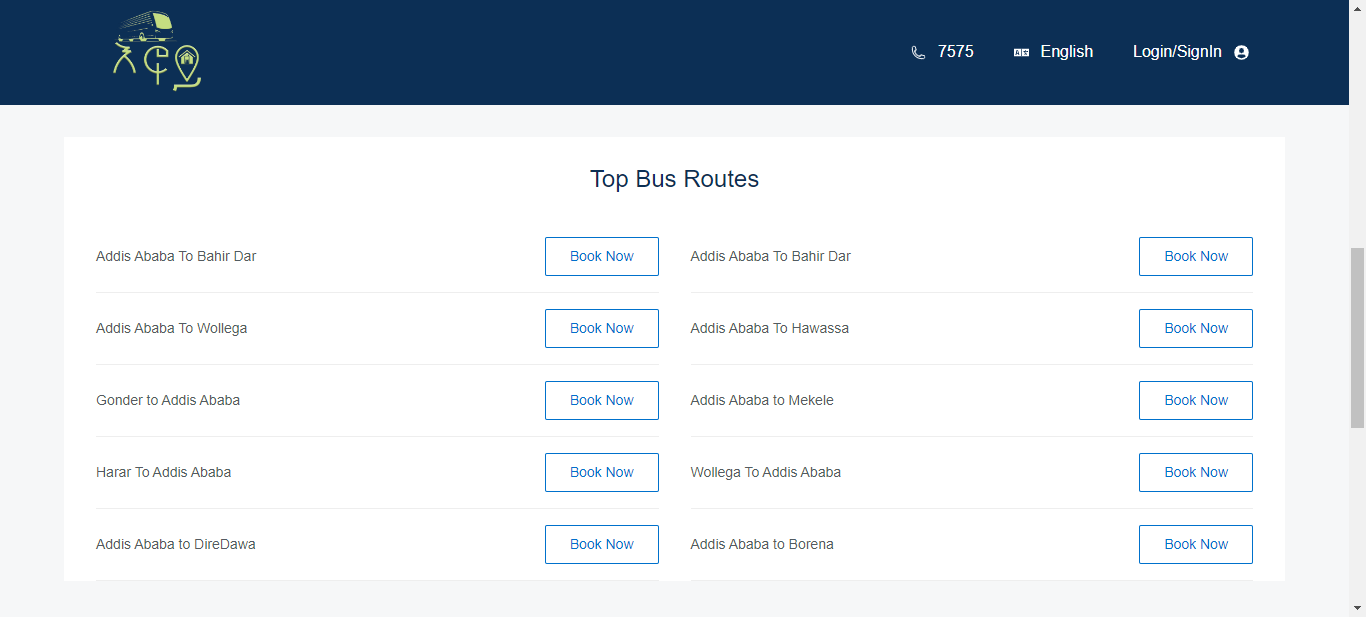Open the English language selector

coord(1066,52)
